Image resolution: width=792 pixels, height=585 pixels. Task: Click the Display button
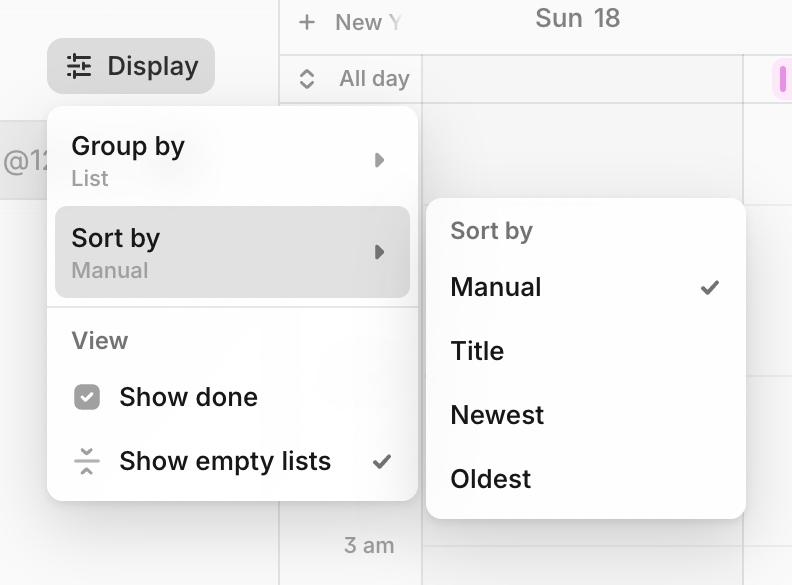(x=131, y=66)
